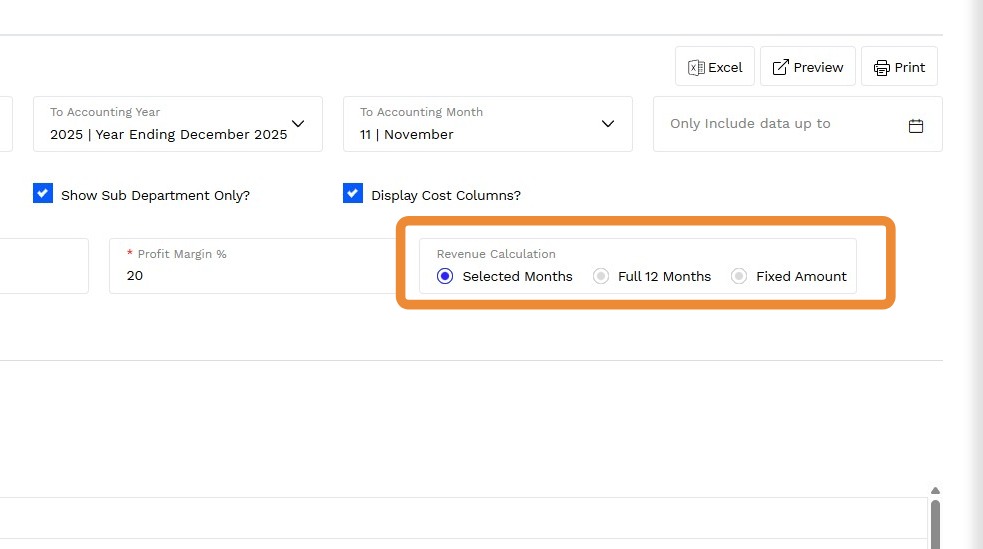Screen dimensions: 983x549
Task: Click the vertical scrollbar thumb
Action: (x=935, y=525)
